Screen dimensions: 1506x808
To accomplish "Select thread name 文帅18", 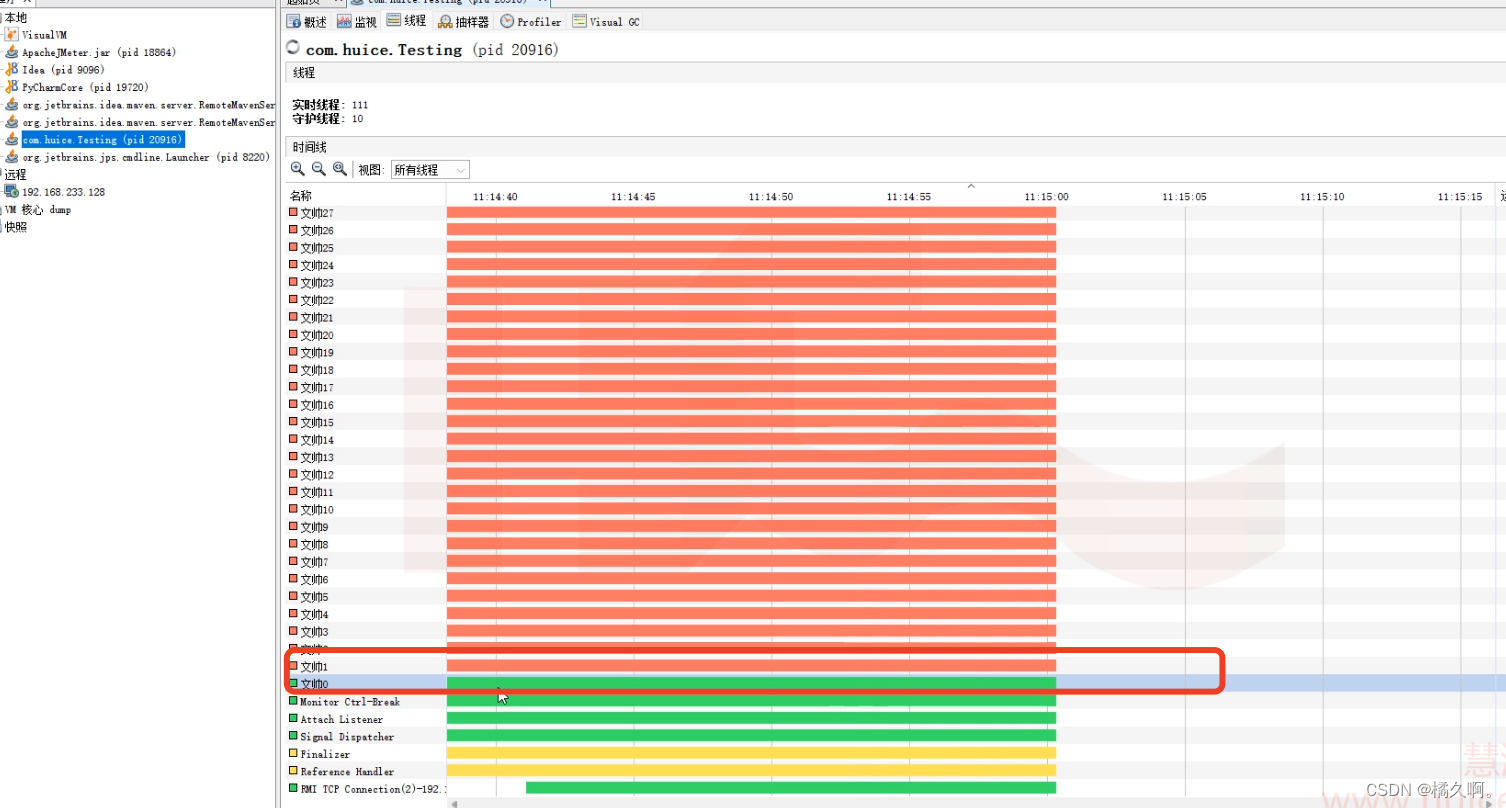I will pyautogui.click(x=317, y=370).
